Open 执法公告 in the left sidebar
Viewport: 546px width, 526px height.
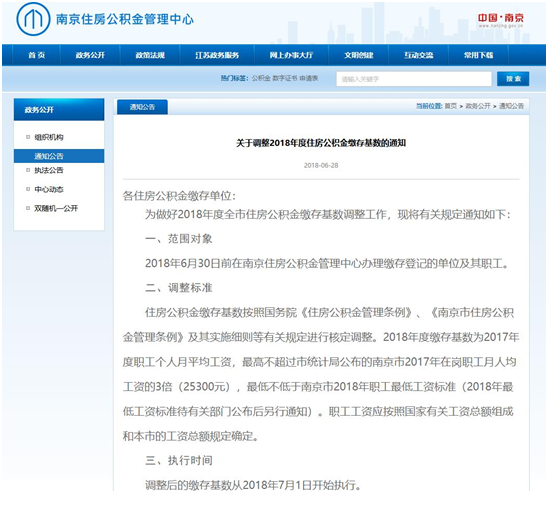(x=49, y=170)
